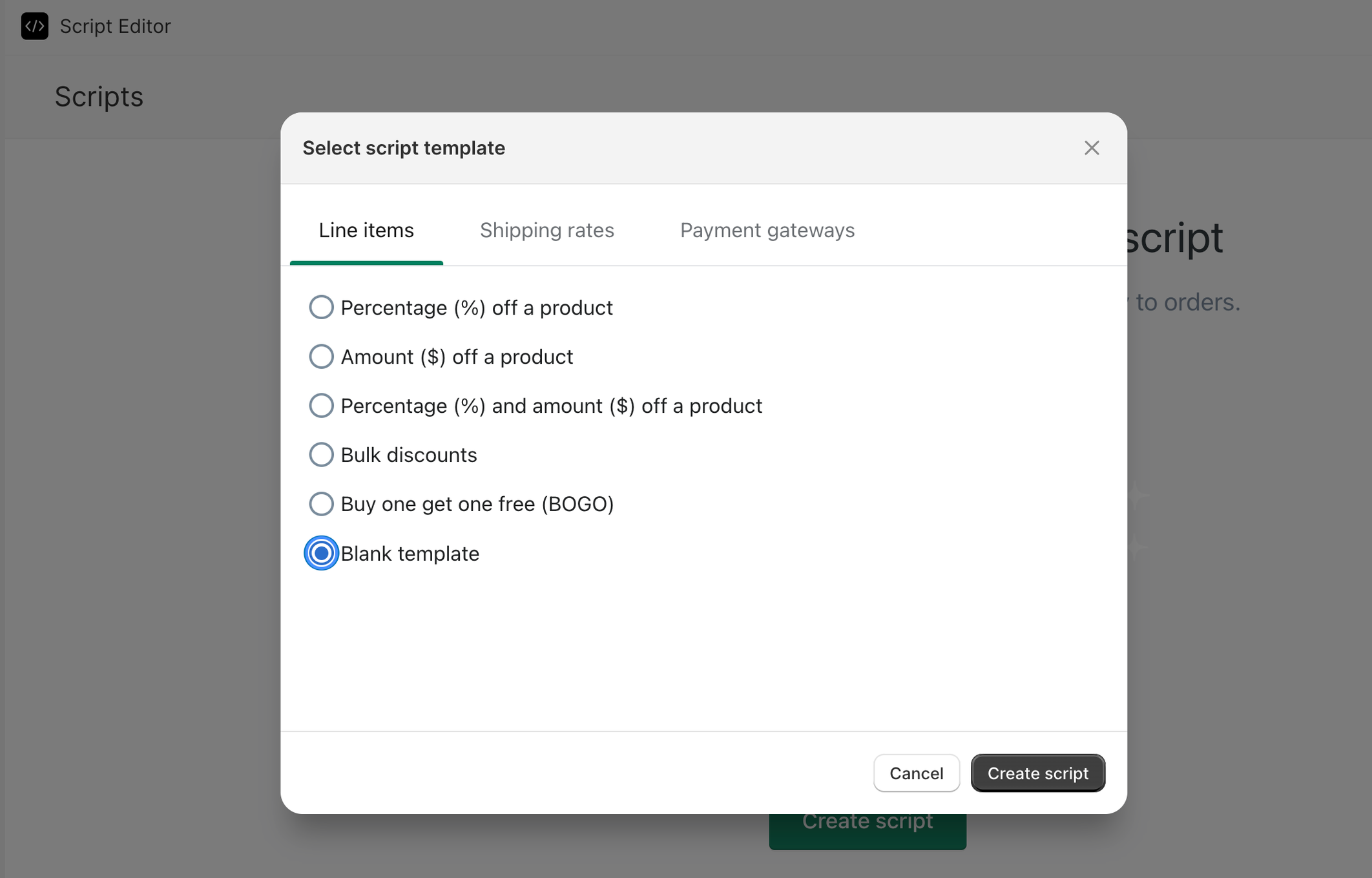This screenshot has height=878, width=1372.
Task: Select Percentage (%) off a product option
Action: (x=321, y=308)
